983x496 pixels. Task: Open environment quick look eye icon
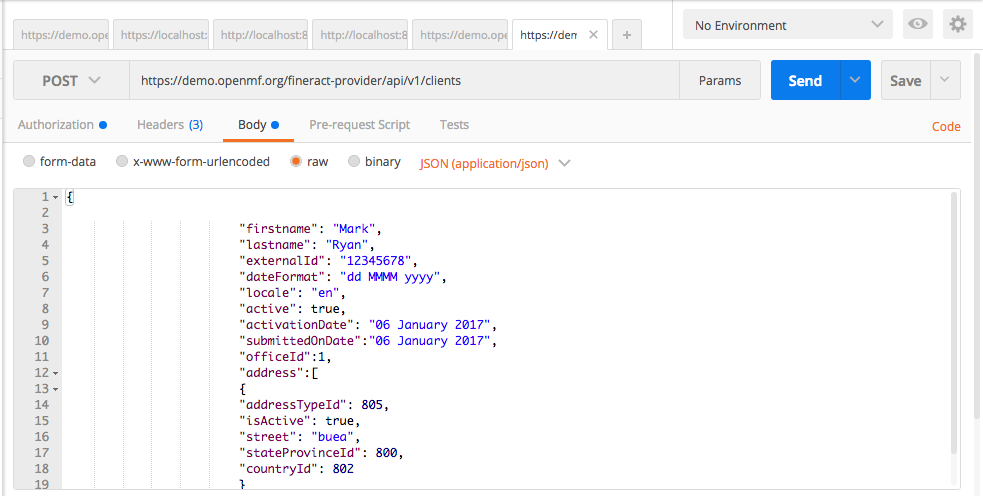(917, 25)
